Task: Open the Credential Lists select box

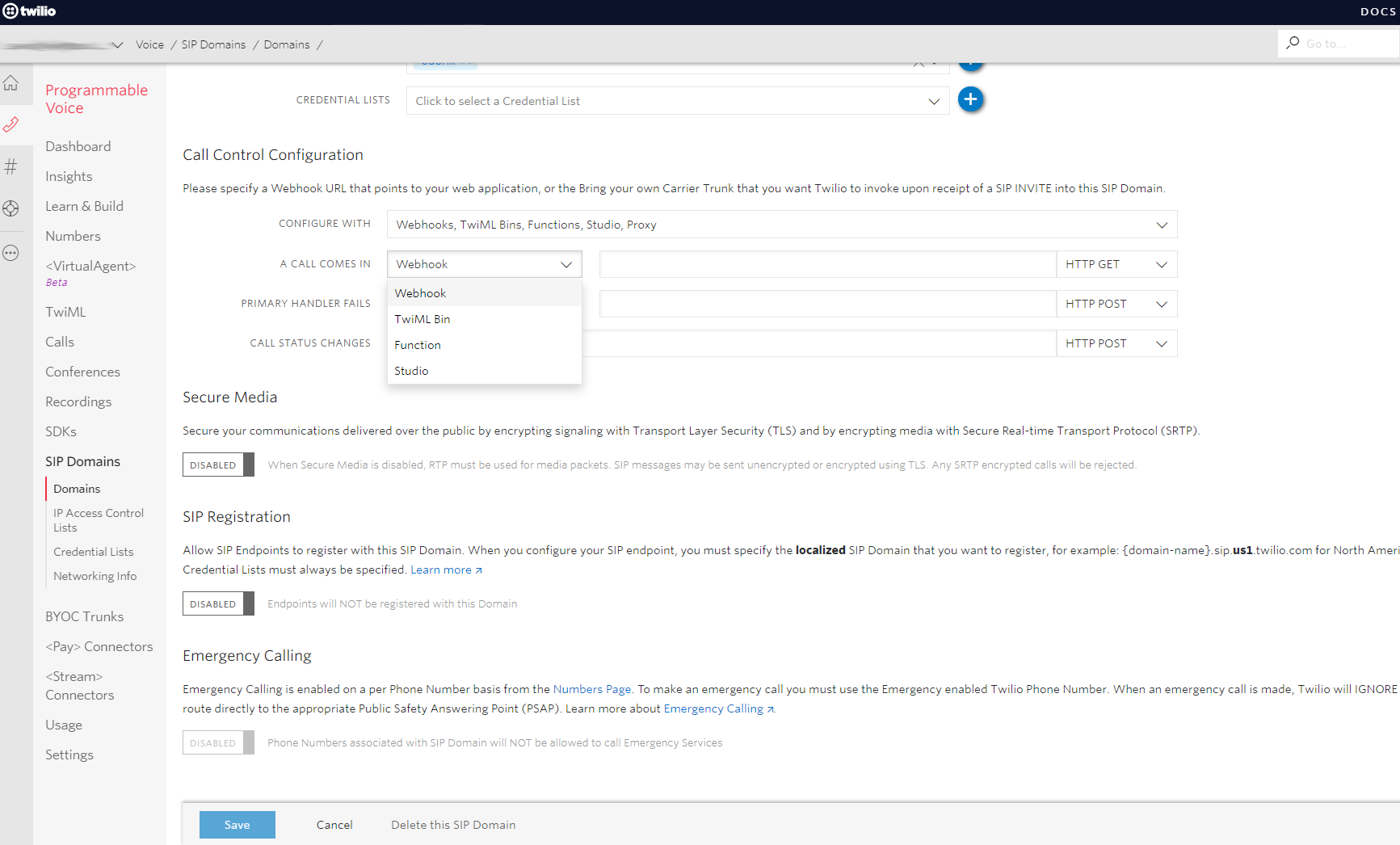Action: click(677, 101)
